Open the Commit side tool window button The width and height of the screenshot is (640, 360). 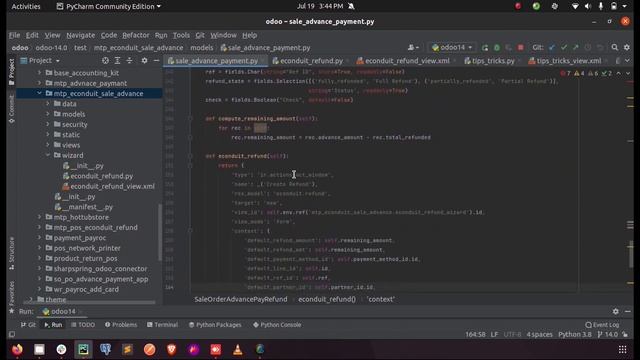(x=11, y=109)
